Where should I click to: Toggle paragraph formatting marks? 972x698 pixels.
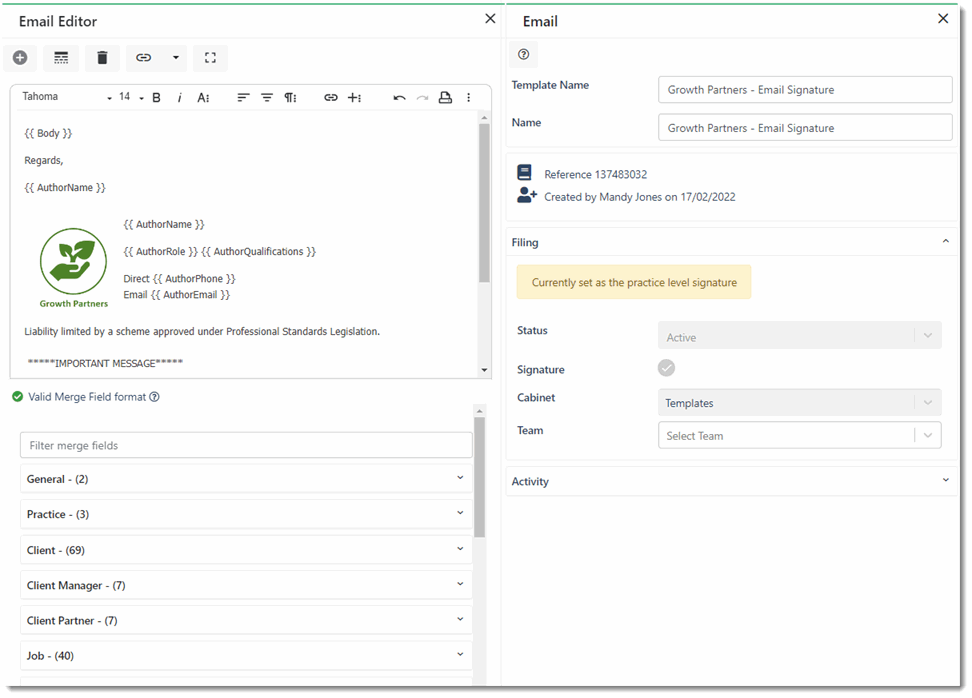[x=290, y=97]
